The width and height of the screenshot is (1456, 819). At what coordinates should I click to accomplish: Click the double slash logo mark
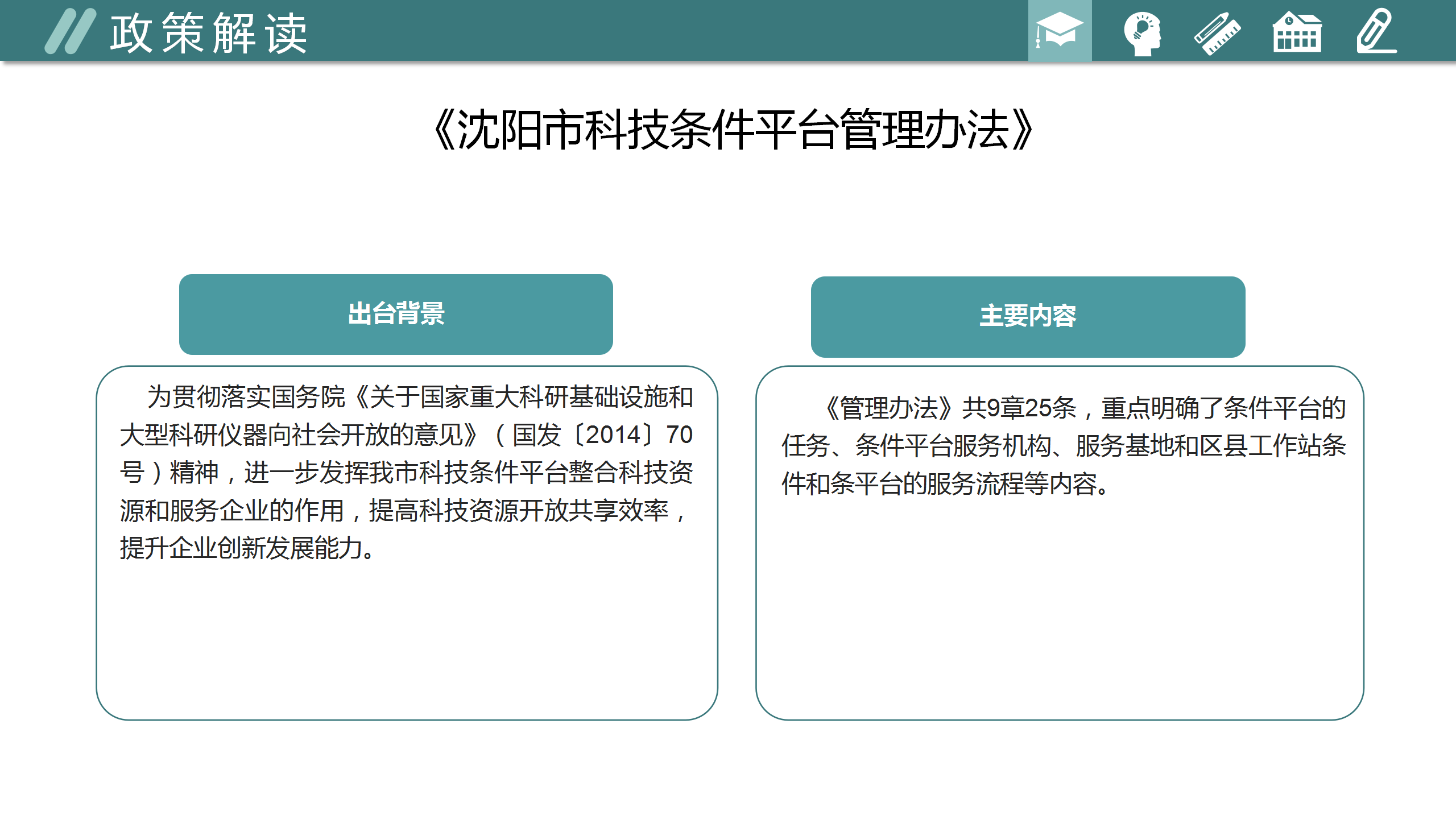click(71, 31)
